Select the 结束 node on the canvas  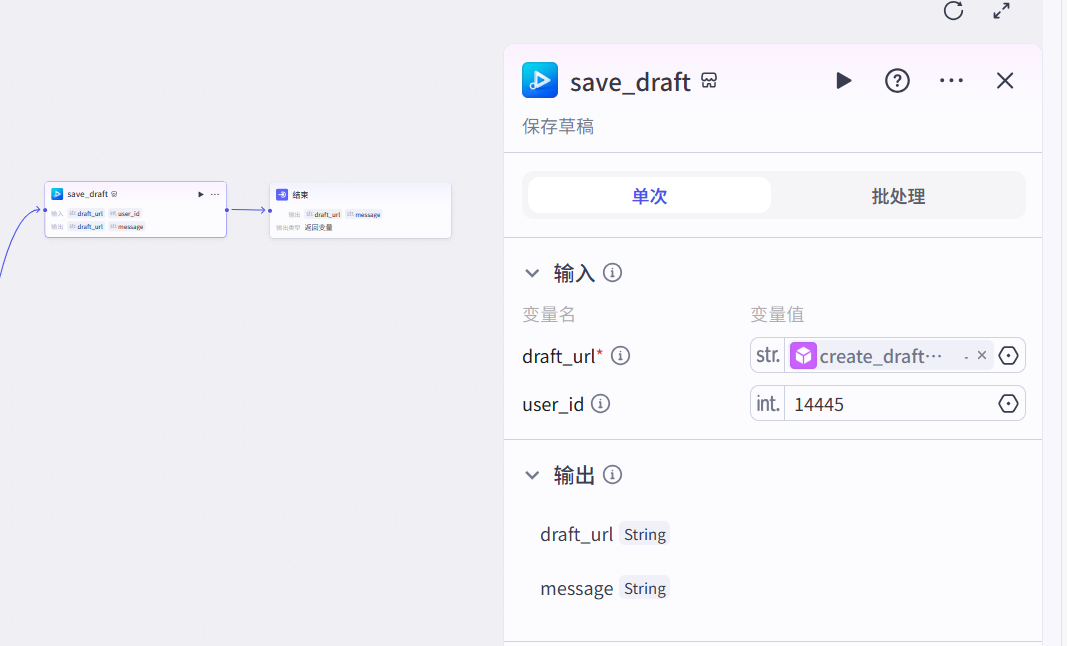click(x=359, y=210)
